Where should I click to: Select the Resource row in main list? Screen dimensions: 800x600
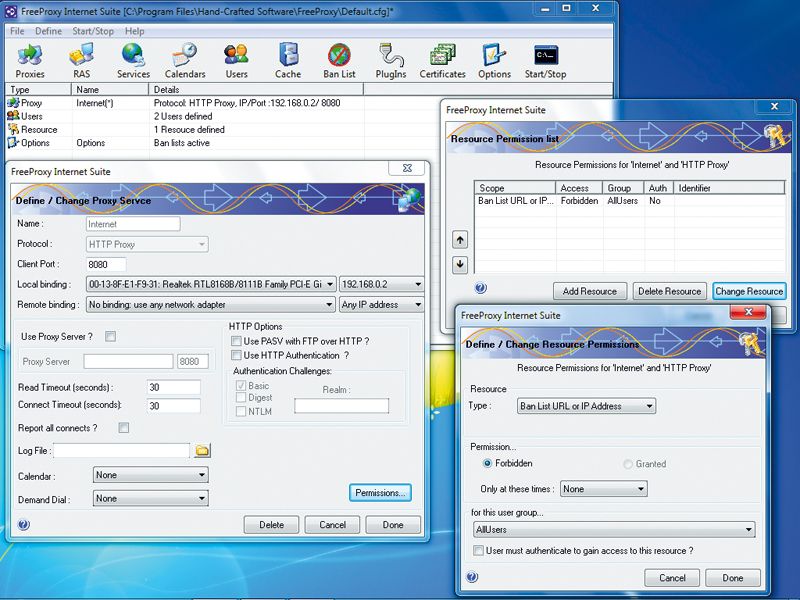(184, 130)
